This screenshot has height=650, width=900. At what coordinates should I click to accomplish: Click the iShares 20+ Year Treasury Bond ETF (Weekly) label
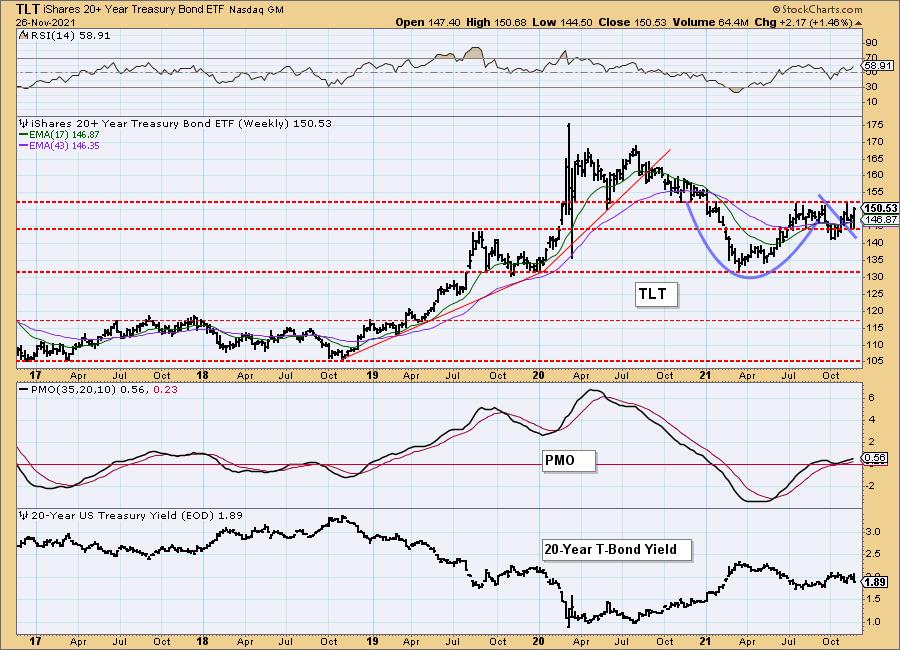click(x=181, y=123)
